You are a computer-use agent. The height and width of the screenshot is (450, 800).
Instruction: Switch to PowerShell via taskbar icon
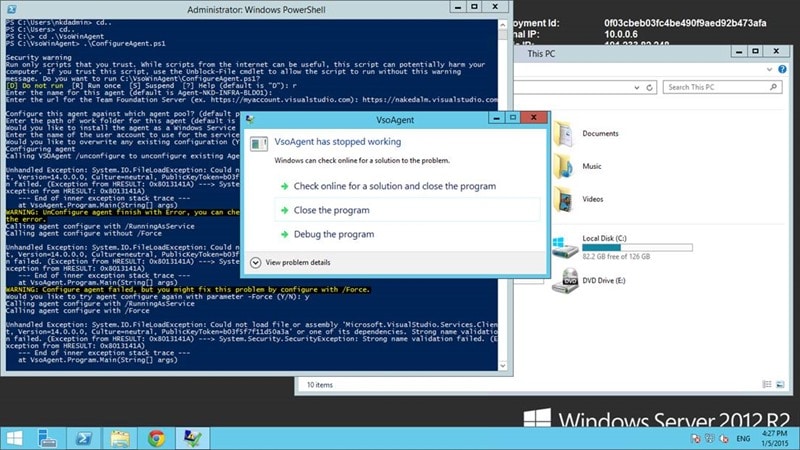pos(84,438)
